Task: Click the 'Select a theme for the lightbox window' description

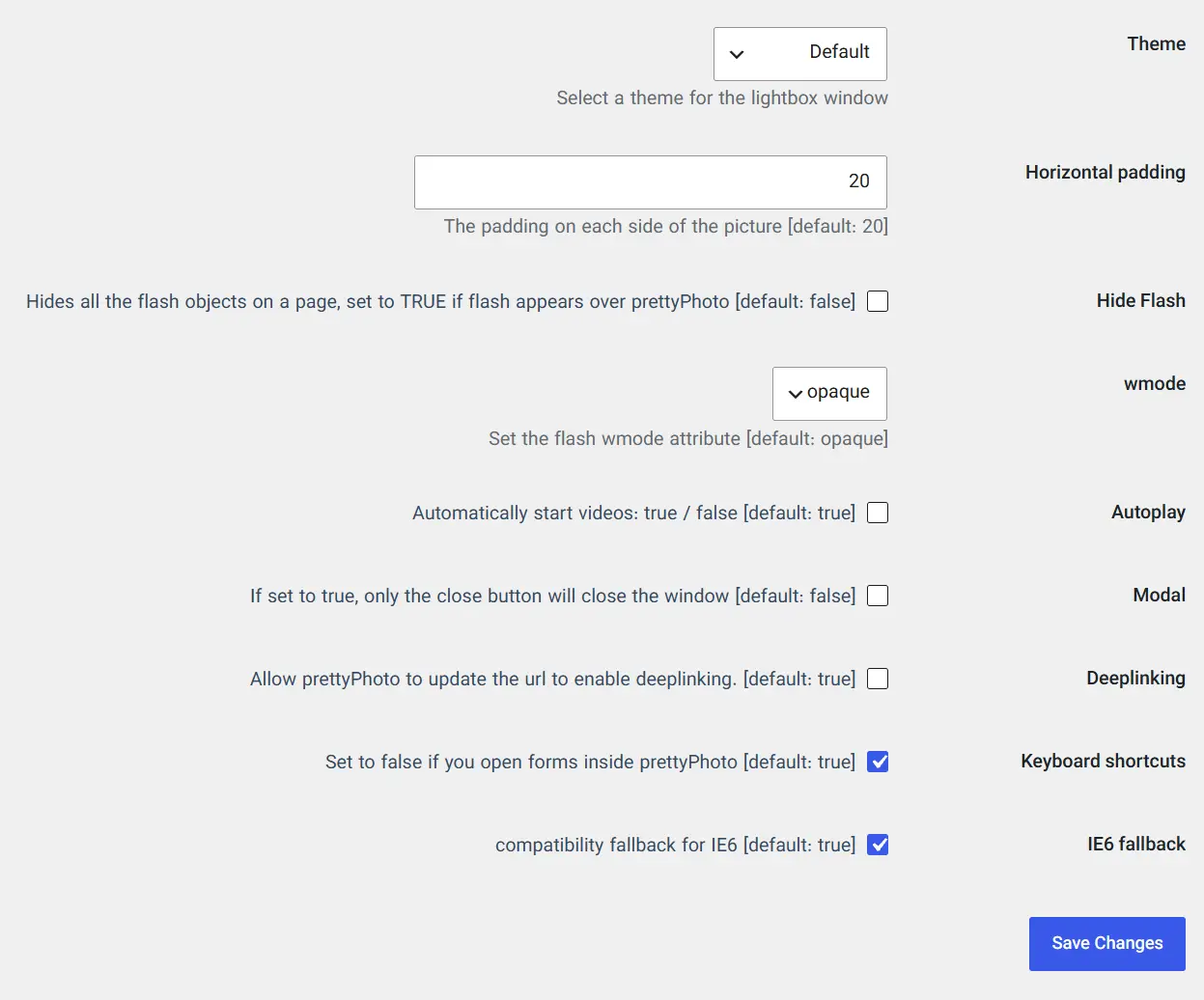Action: (x=722, y=98)
